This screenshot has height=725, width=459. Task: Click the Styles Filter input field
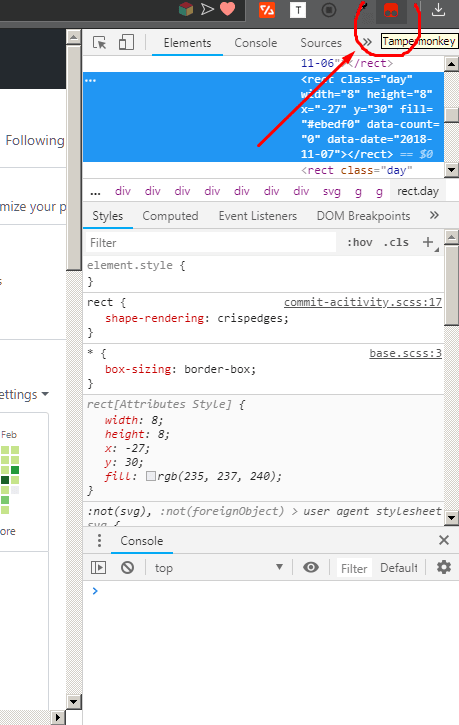210,243
